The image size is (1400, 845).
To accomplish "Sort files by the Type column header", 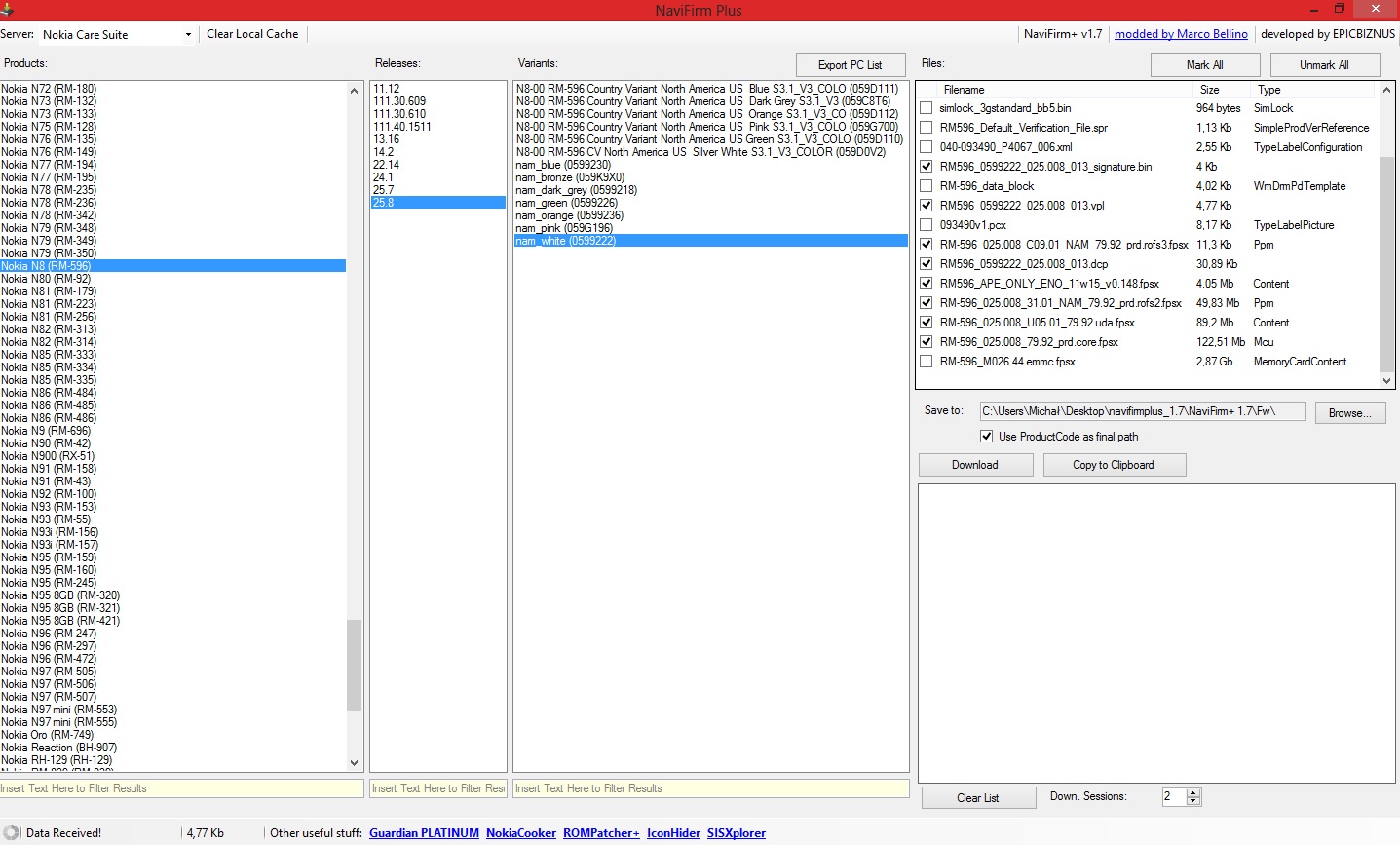I will coord(1312,90).
